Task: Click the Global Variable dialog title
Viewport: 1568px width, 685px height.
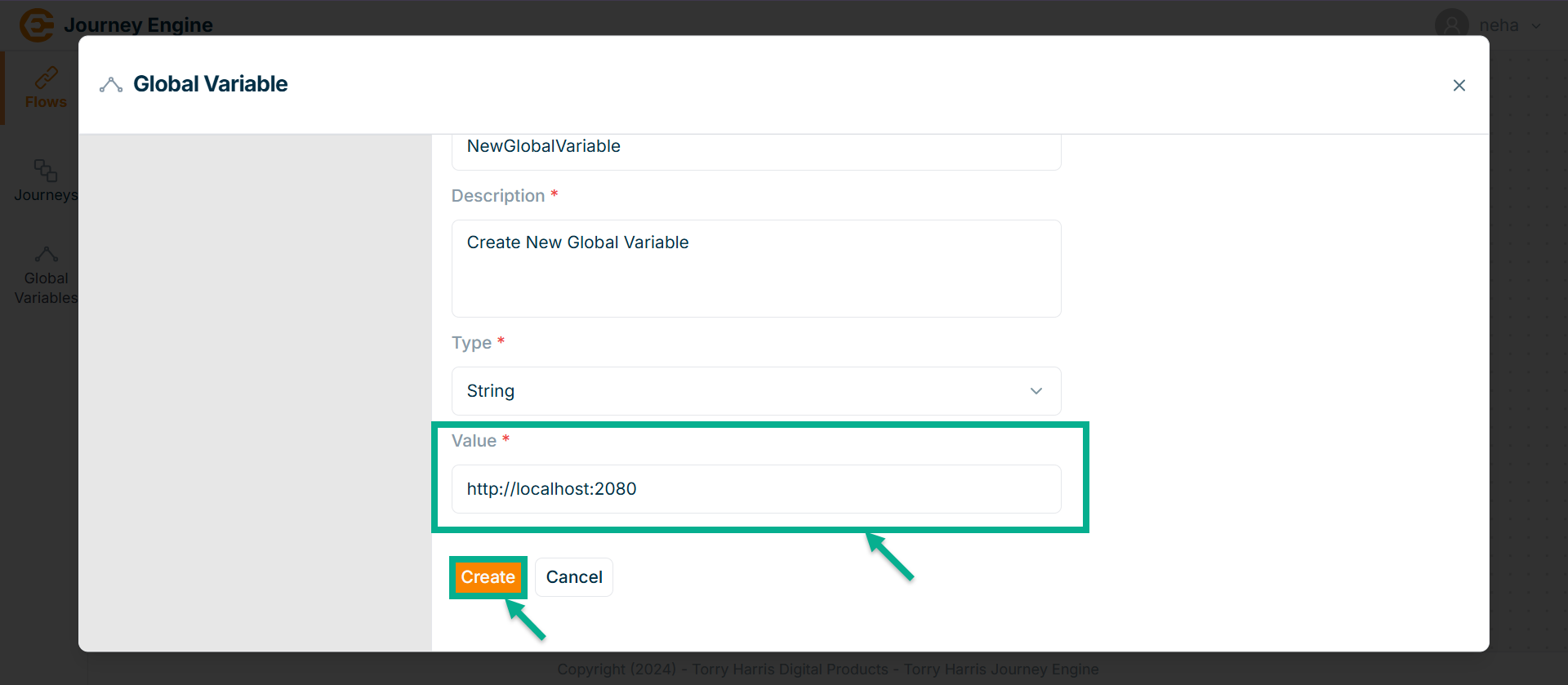Action: click(210, 84)
